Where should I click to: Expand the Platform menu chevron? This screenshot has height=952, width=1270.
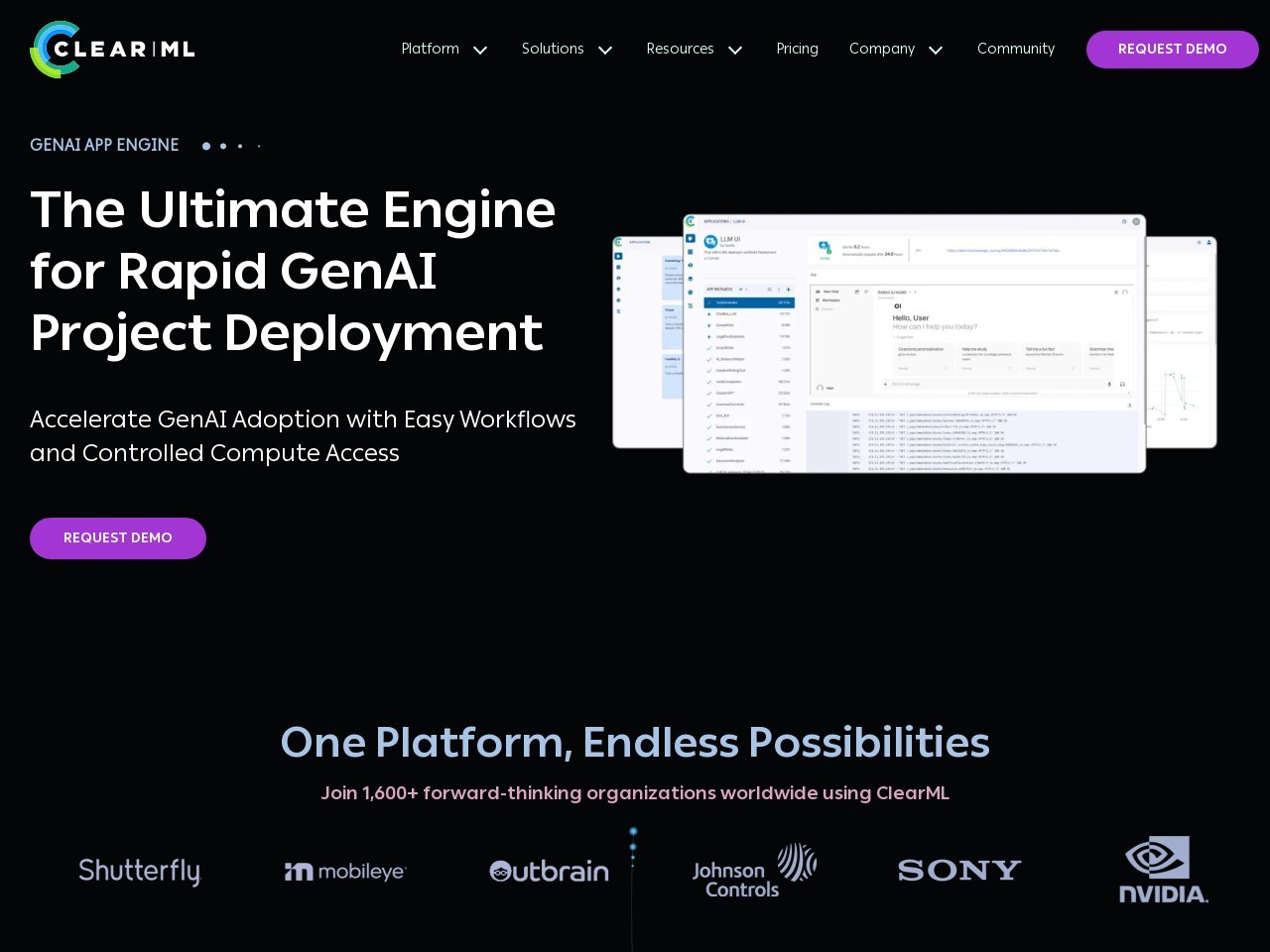[480, 50]
